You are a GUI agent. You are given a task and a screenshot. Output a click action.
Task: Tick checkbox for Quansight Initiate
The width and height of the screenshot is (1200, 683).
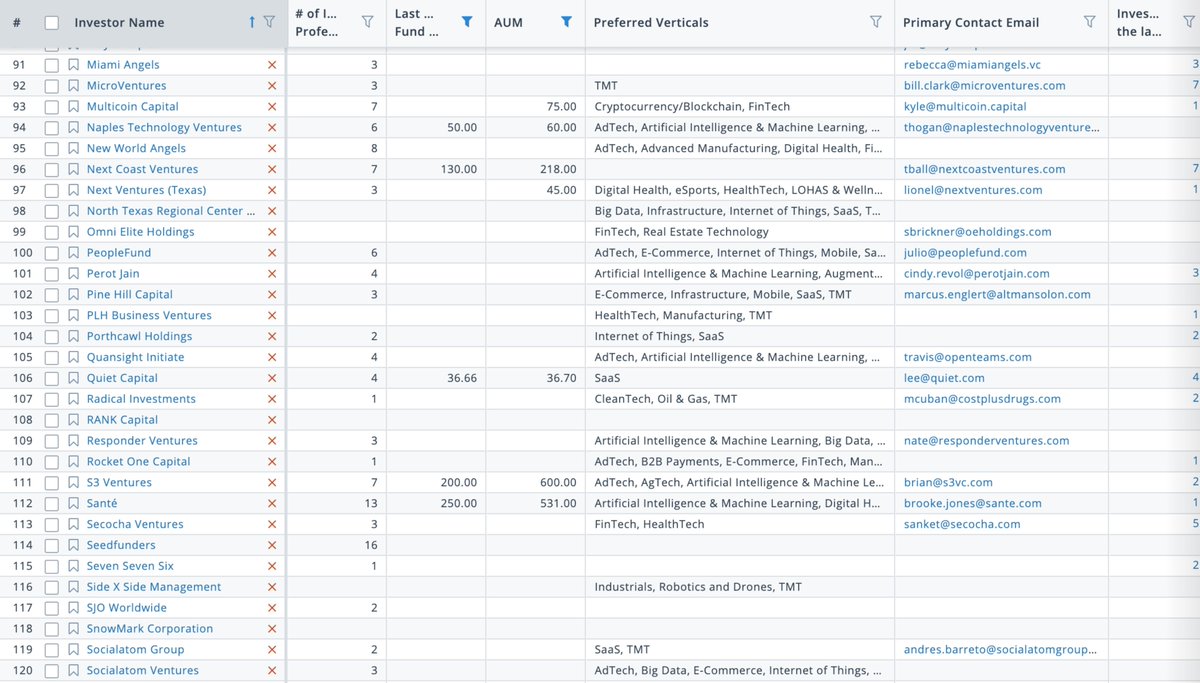tap(52, 358)
